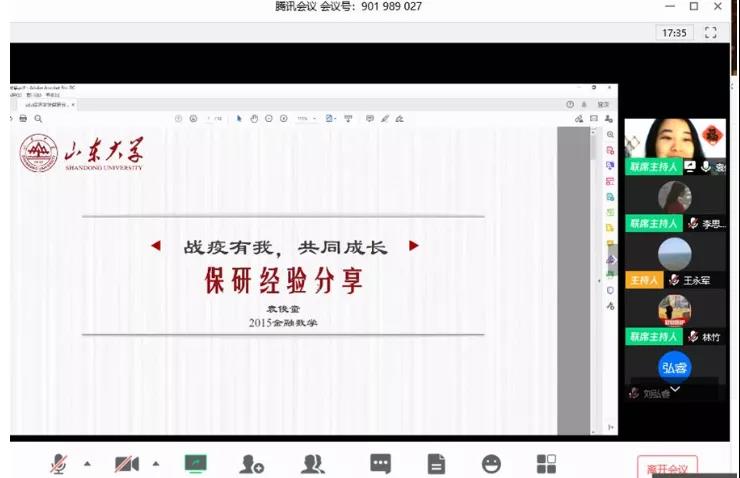The image size is (740, 478).
Task: Click the email envelope icon in Acrobat
Action: coord(594,119)
